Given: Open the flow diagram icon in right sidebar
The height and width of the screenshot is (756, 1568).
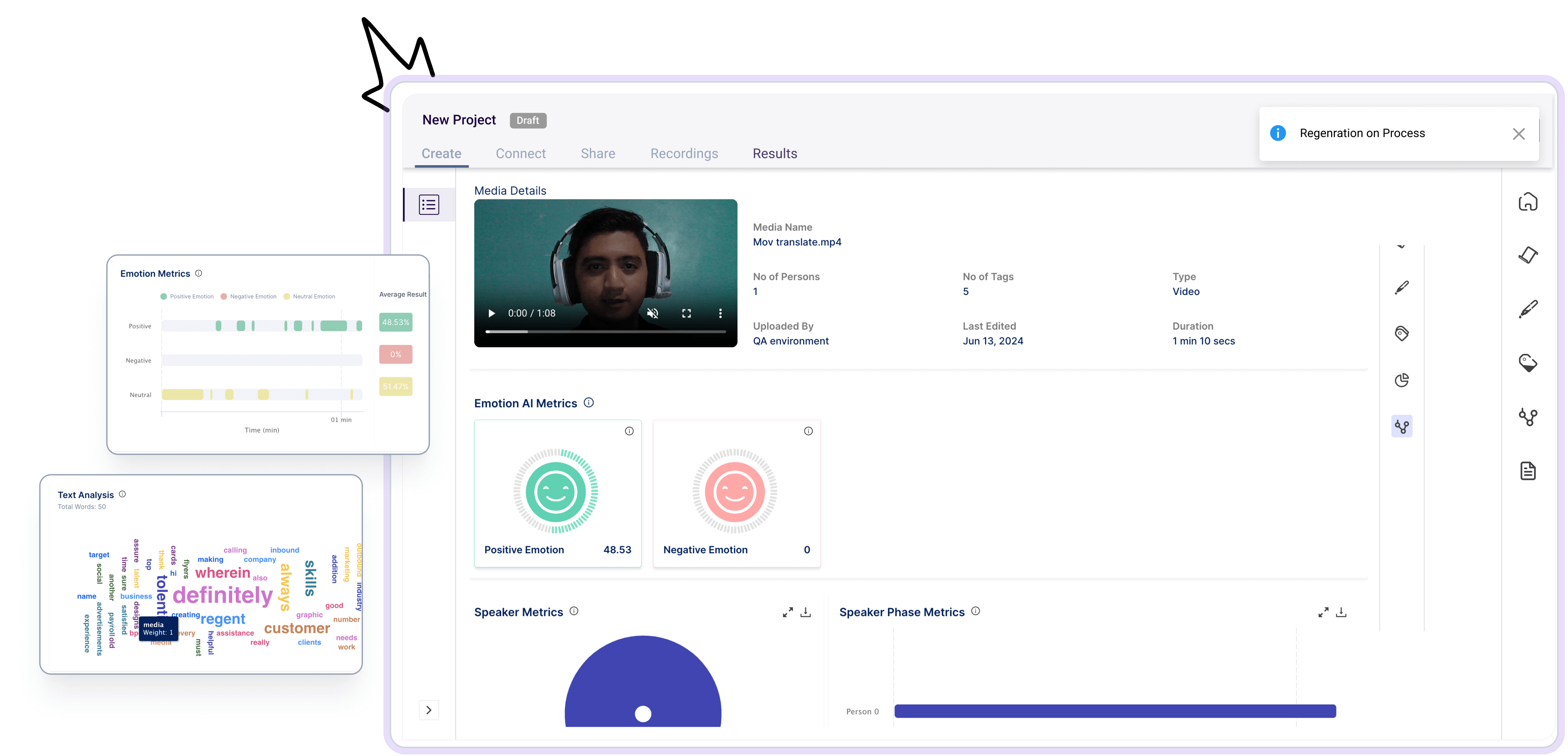Looking at the screenshot, I should [1528, 417].
